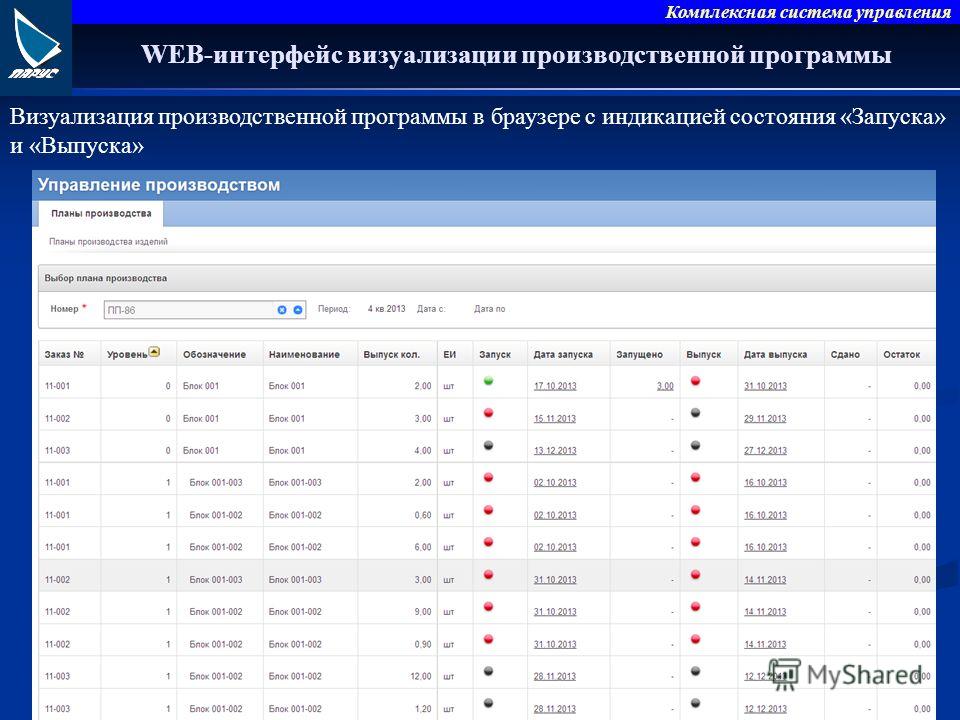
Task: Click gray release indicator in the quantity 1,20 row
Action: click(x=695, y=703)
